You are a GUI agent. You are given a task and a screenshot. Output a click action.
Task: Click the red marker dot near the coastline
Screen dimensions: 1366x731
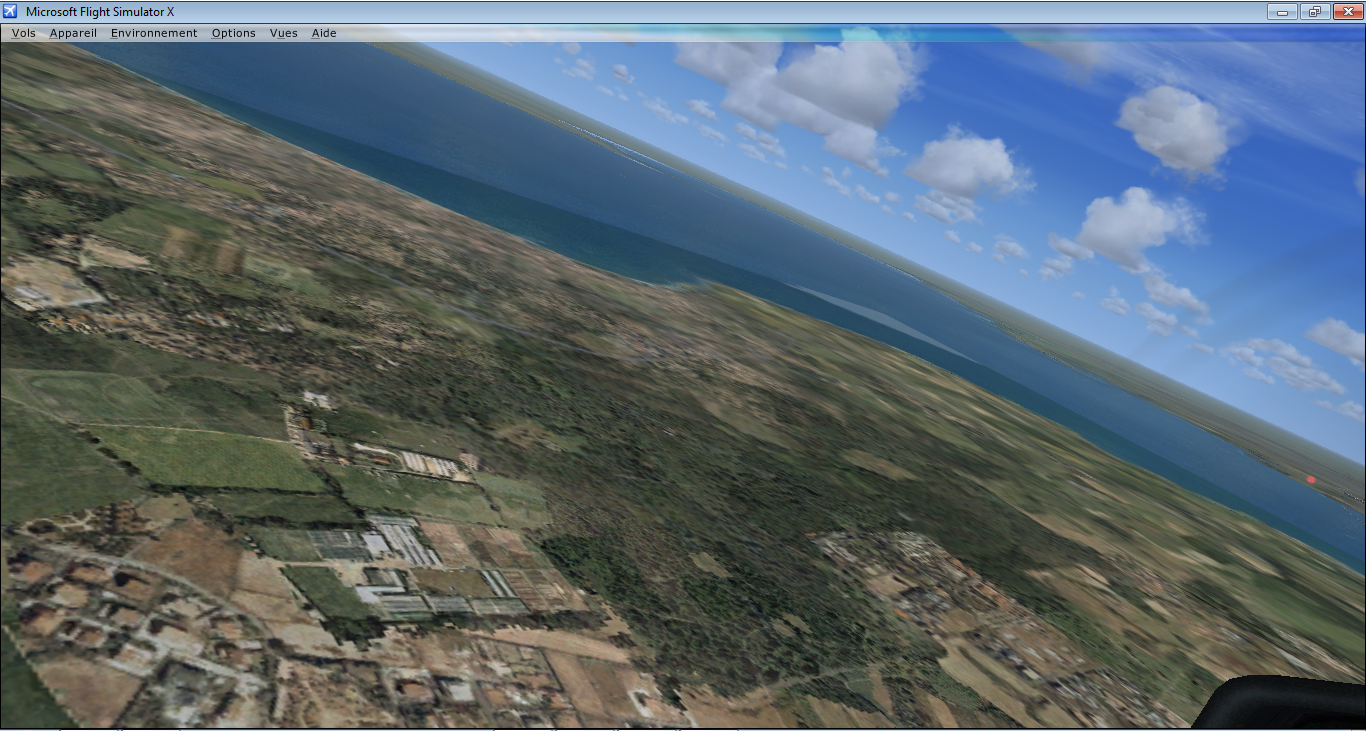tap(1311, 480)
